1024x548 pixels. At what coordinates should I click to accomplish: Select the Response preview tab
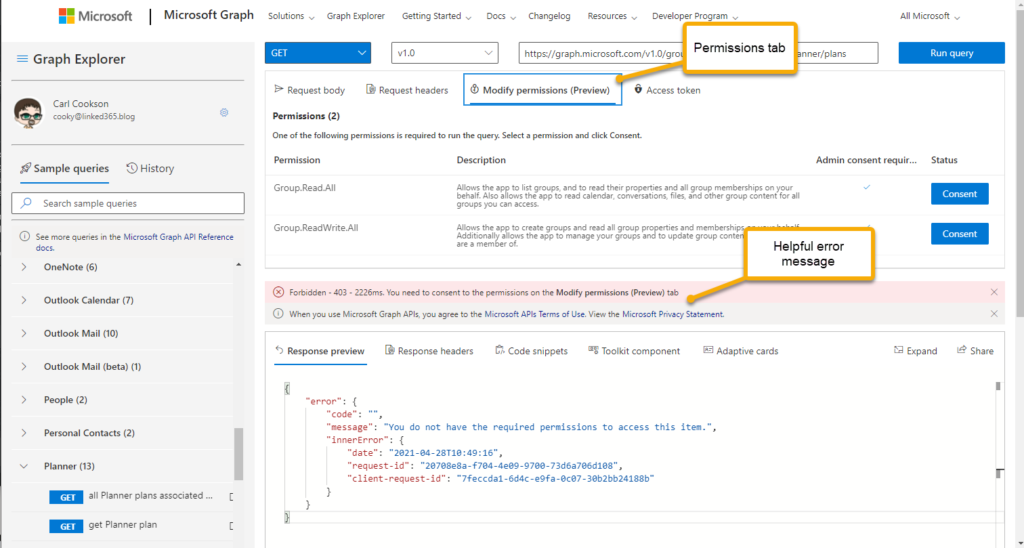pos(320,351)
